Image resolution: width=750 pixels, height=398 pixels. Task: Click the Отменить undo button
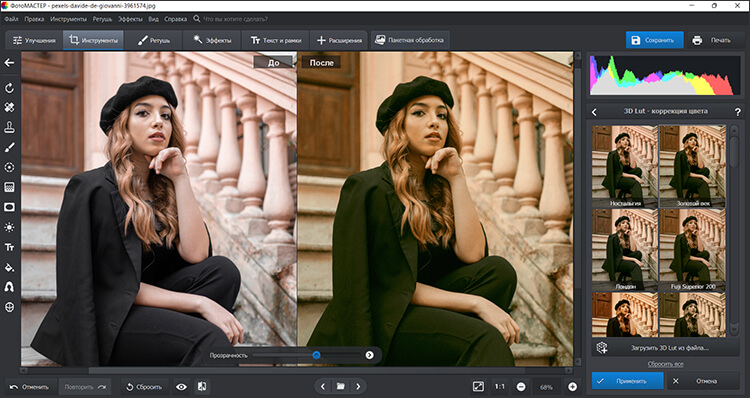(30, 387)
